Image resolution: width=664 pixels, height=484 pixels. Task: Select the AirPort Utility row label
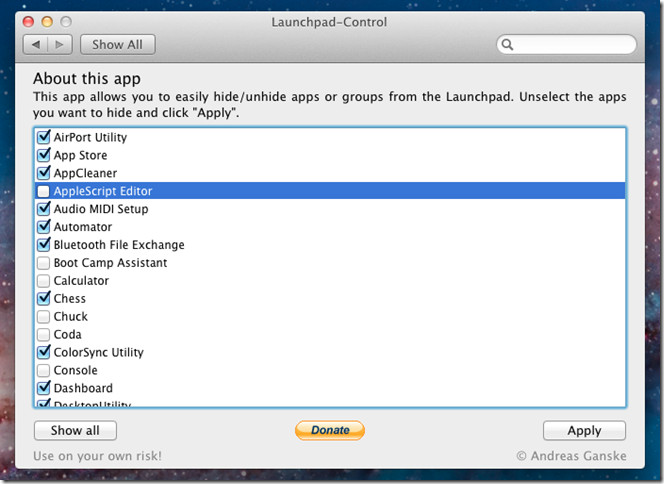click(90, 137)
